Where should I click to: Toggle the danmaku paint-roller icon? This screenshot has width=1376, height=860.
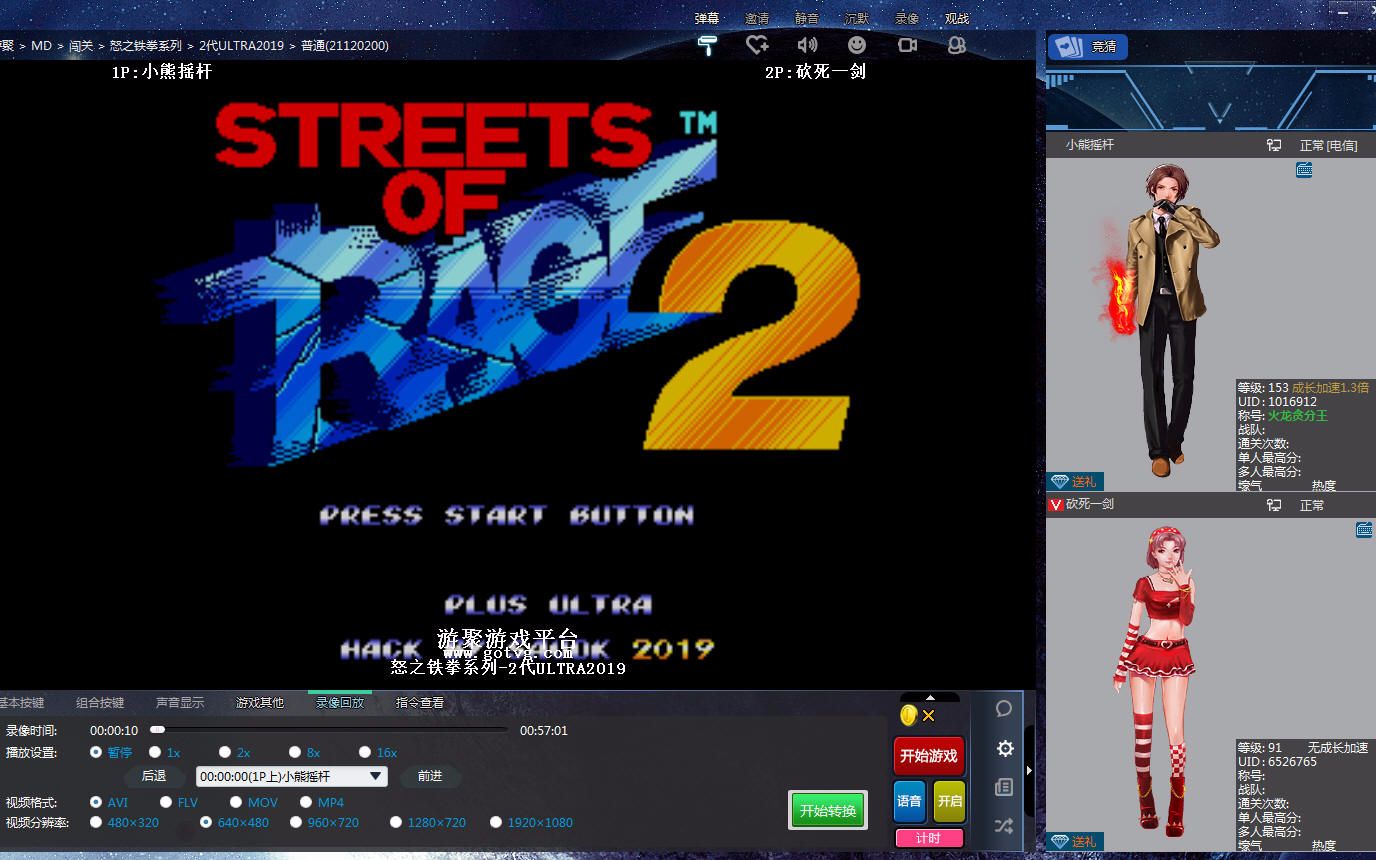tap(707, 45)
